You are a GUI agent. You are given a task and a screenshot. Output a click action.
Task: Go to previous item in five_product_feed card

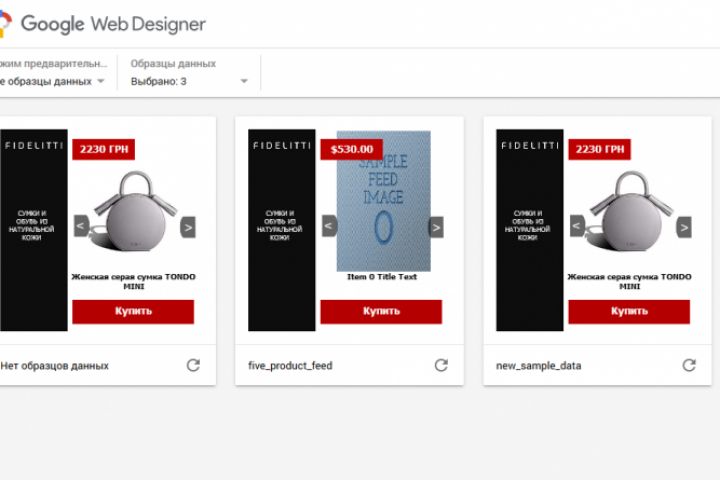pos(329,226)
